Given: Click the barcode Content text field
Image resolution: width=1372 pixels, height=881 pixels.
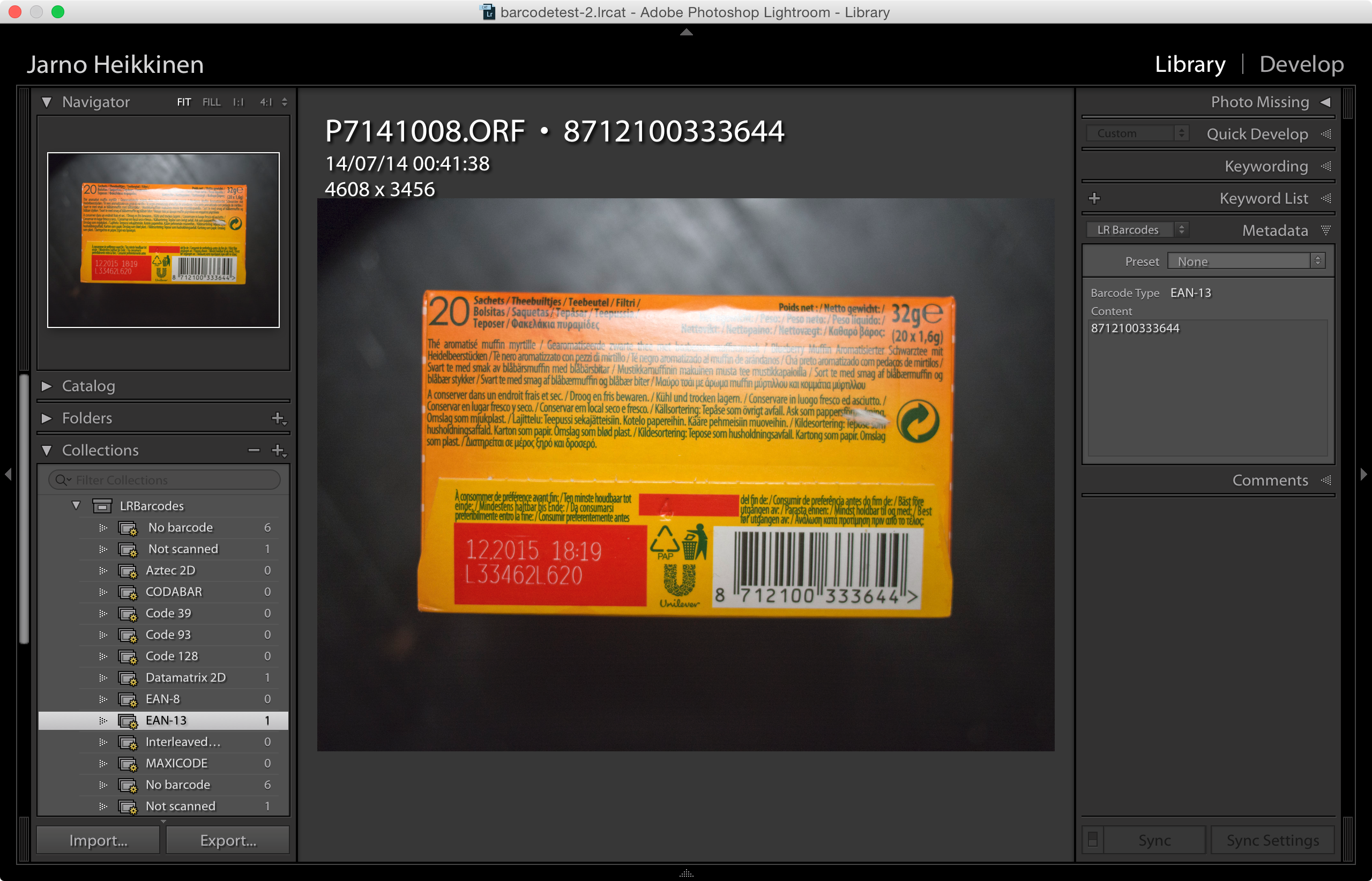Looking at the screenshot, I should pyautogui.click(x=1207, y=387).
